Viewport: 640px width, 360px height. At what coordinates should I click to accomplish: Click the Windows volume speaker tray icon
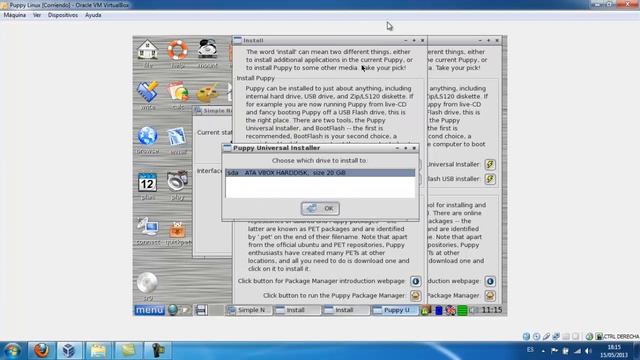click(588, 351)
